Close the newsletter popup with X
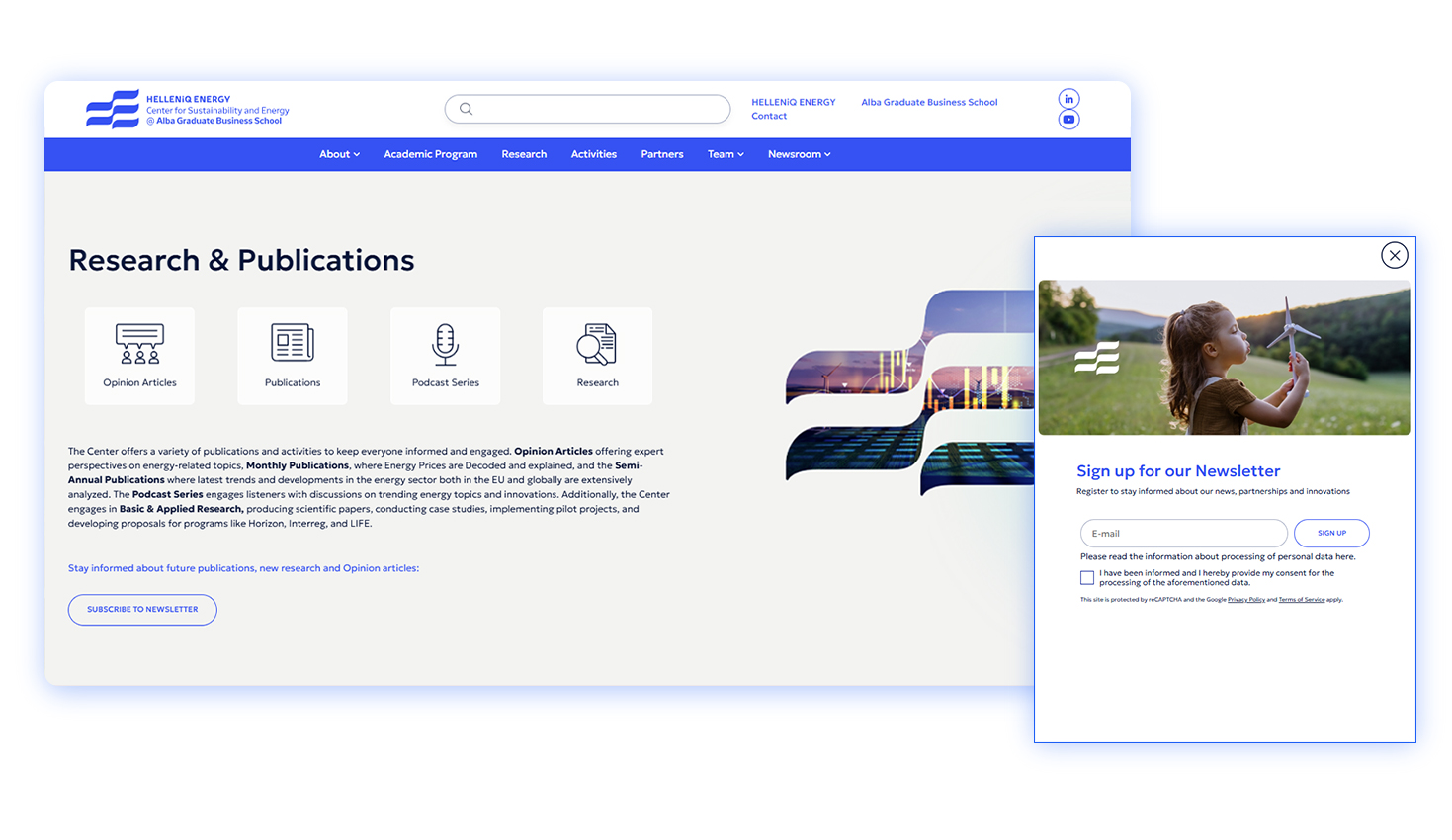 1394,255
